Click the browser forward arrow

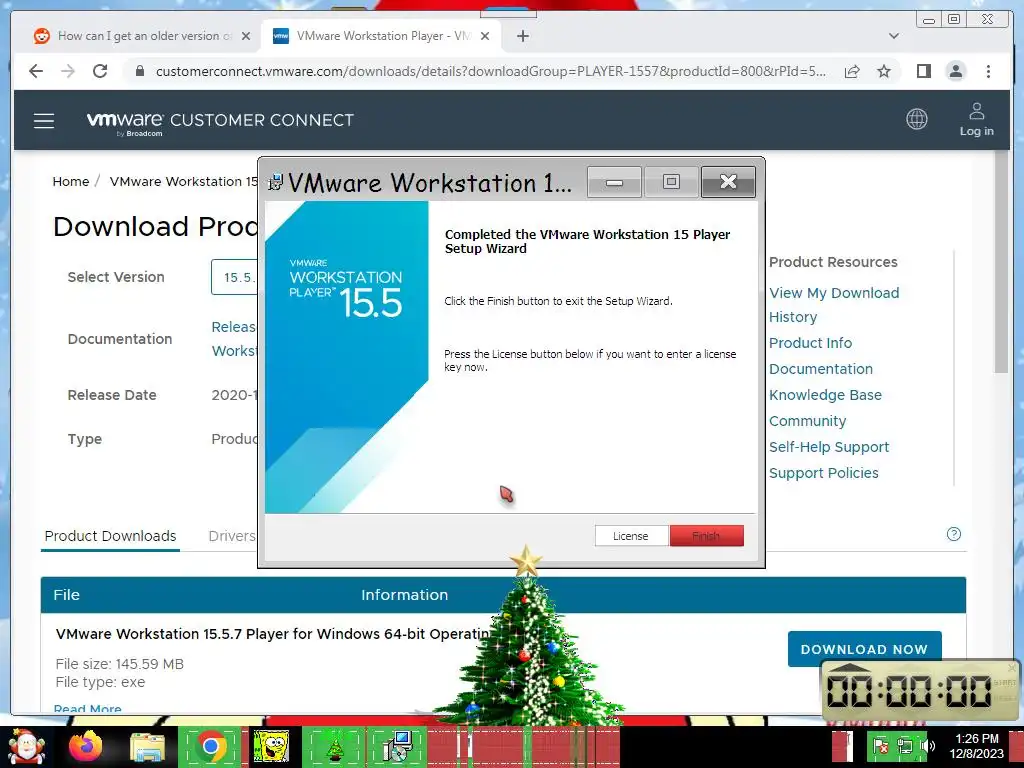[x=68, y=71]
